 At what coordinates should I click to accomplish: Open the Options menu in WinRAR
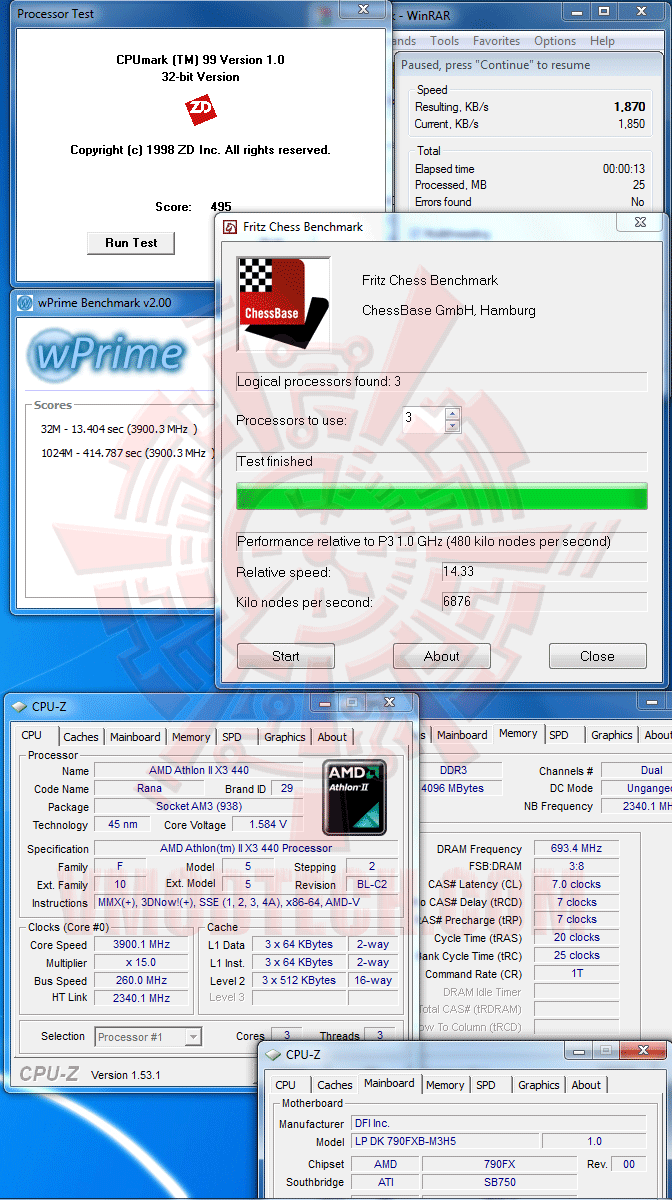[x=555, y=41]
